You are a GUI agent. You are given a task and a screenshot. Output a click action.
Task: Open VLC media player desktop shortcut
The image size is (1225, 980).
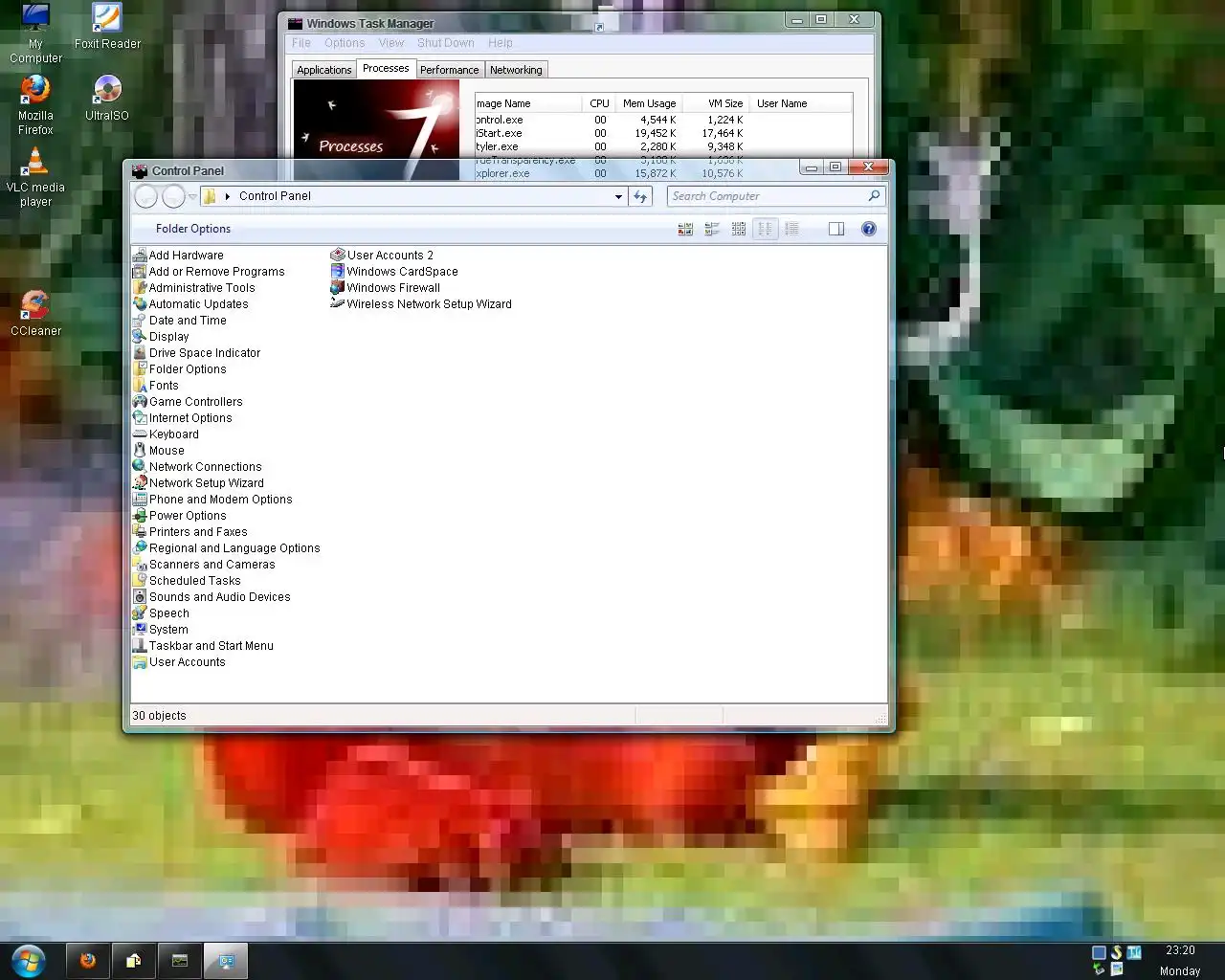[35, 177]
